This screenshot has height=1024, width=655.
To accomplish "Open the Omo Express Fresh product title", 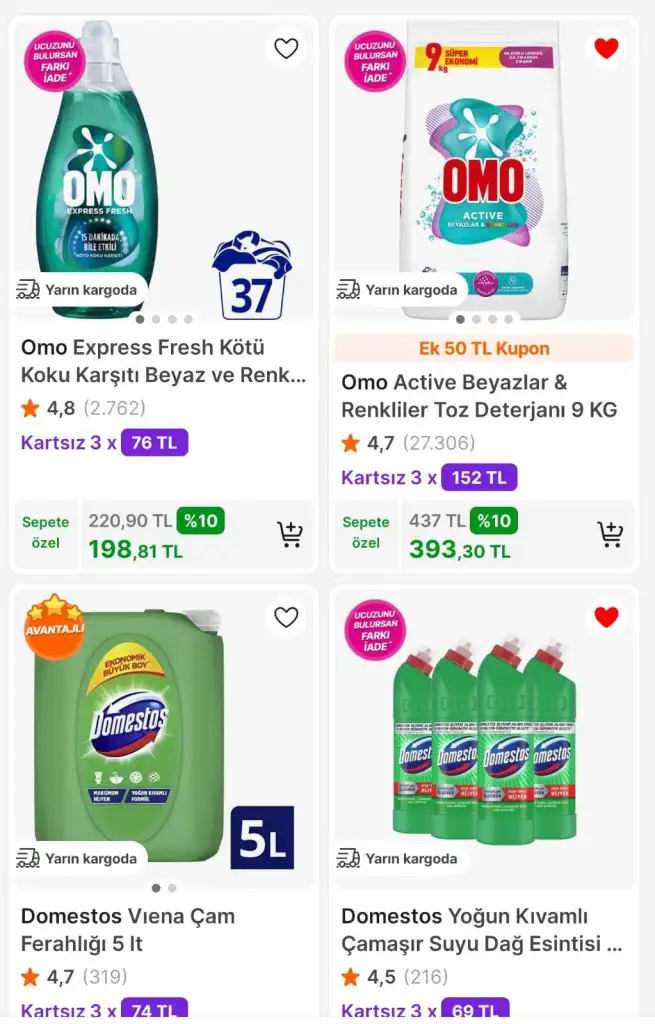I will coord(163,361).
